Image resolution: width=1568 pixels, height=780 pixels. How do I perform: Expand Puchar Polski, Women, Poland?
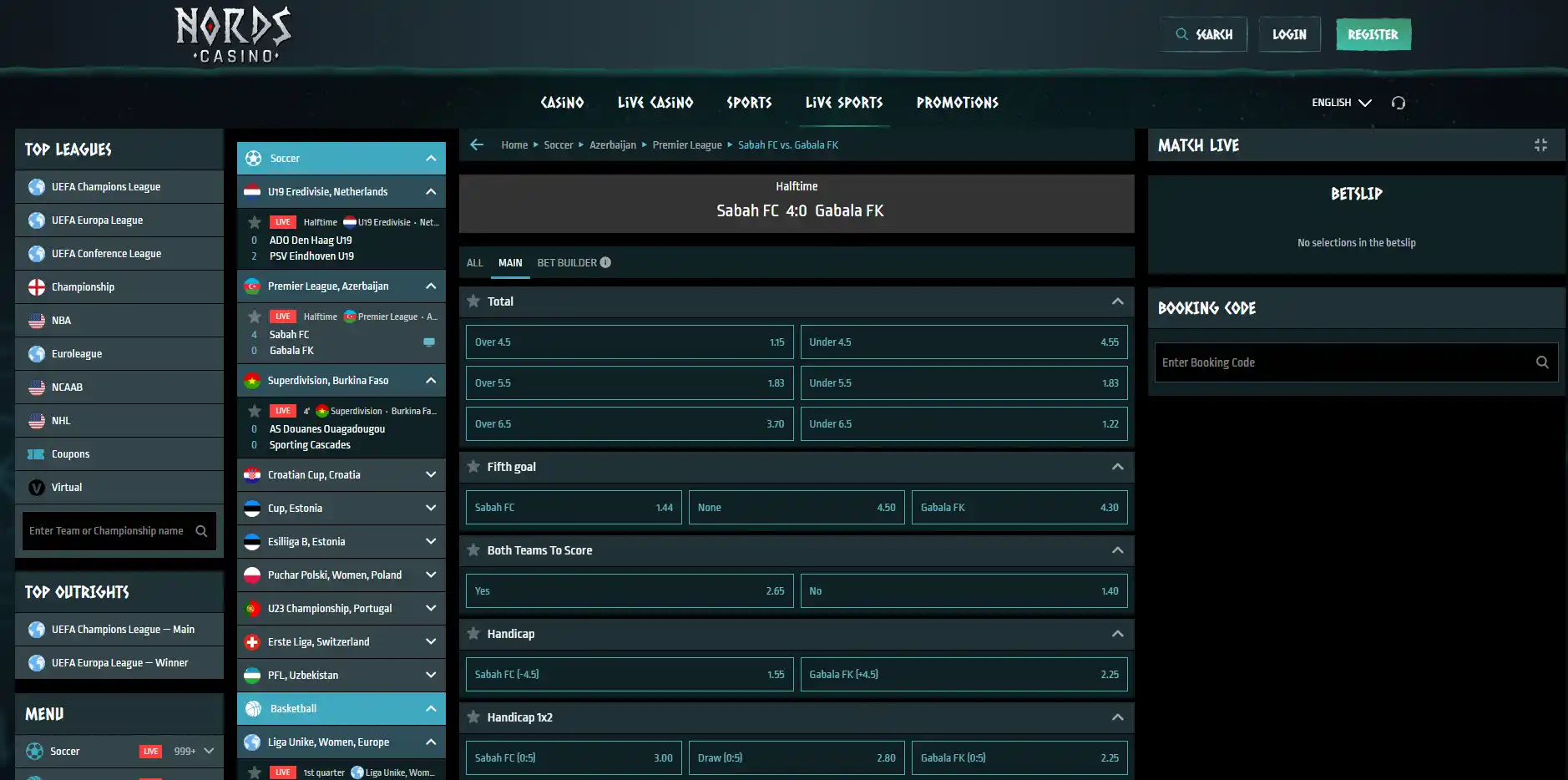[x=431, y=575]
